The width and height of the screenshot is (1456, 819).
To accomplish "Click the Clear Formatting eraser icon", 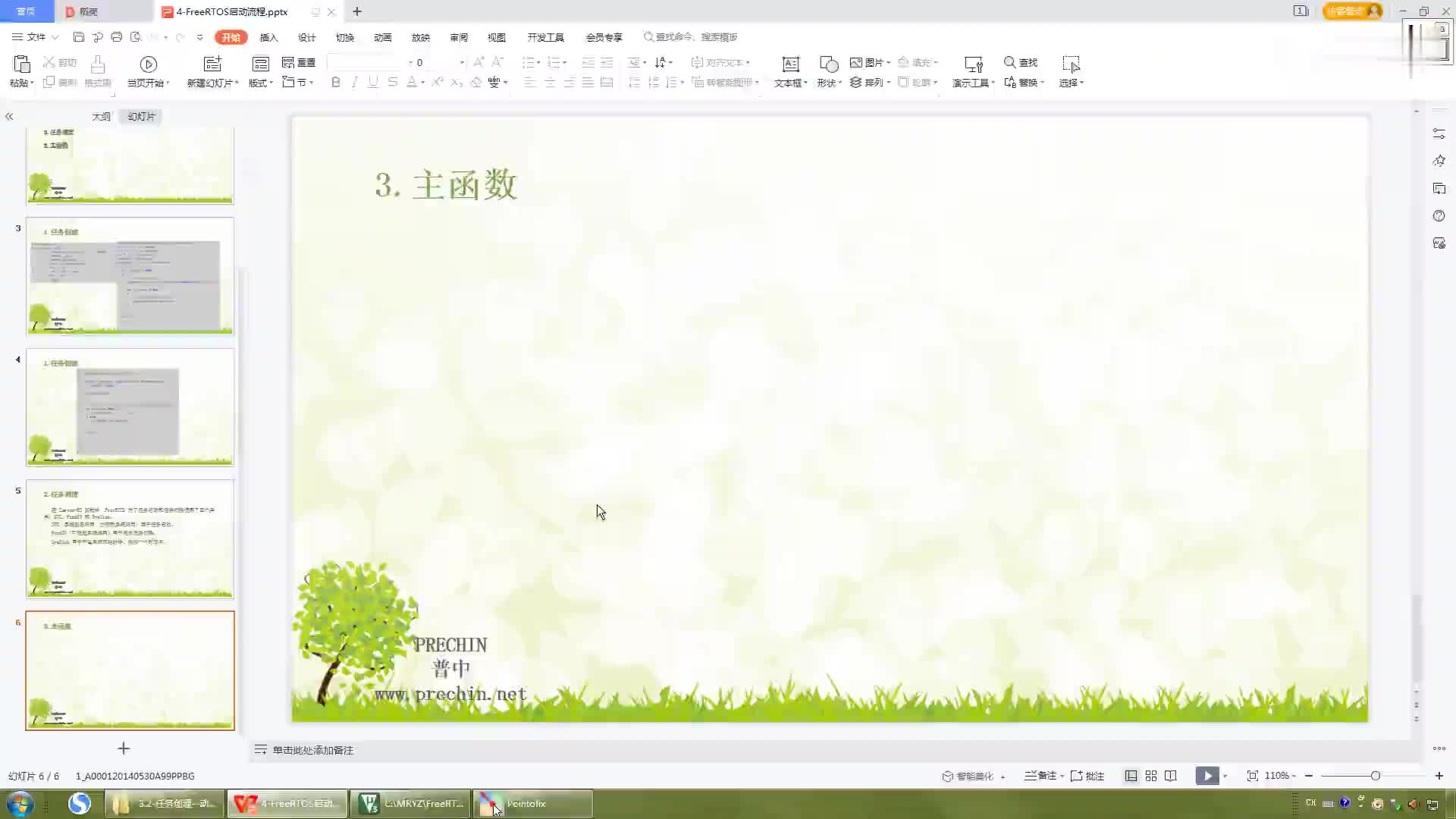I will (x=475, y=82).
